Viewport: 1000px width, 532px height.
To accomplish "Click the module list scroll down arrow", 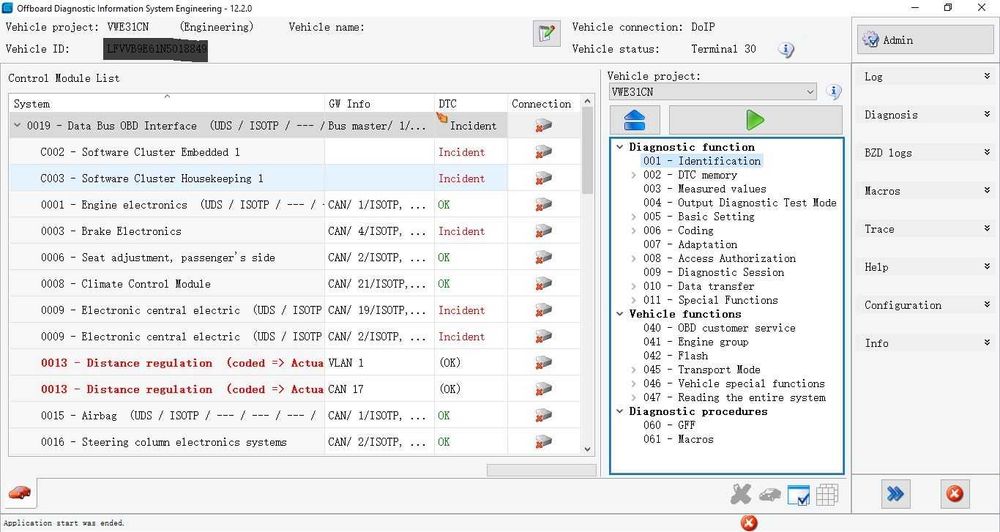I will (587, 449).
